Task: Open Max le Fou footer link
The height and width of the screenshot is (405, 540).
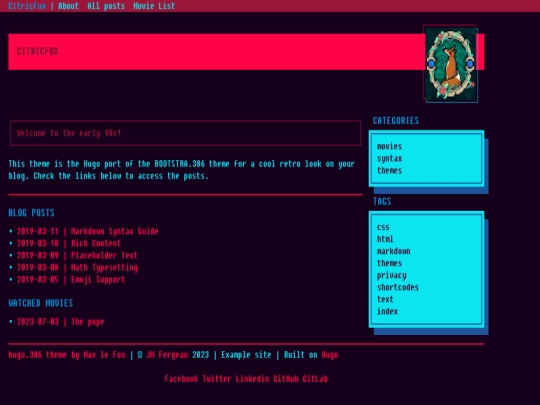Action: pyautogui.click(x=104, y=355)
